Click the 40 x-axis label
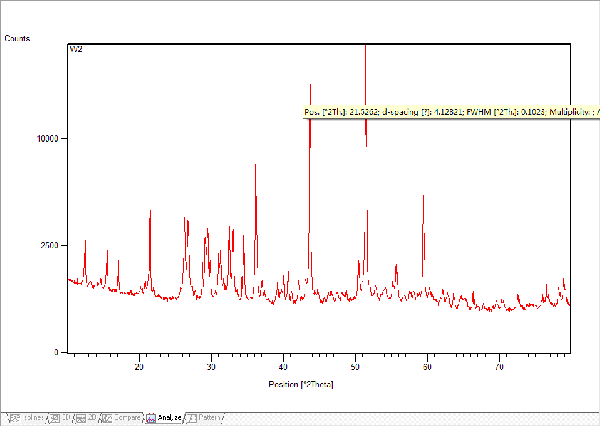This screenshot has height=426, width=600. click(x=283, y=367)
